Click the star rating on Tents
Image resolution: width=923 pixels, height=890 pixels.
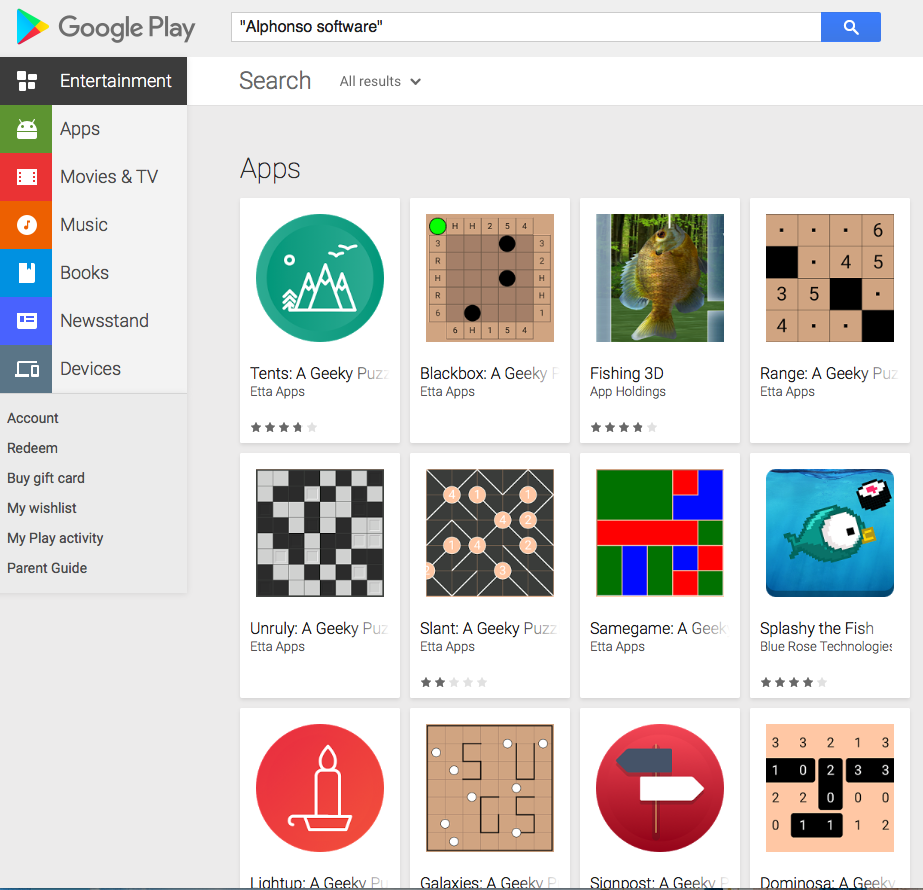[x=284, y=427]
